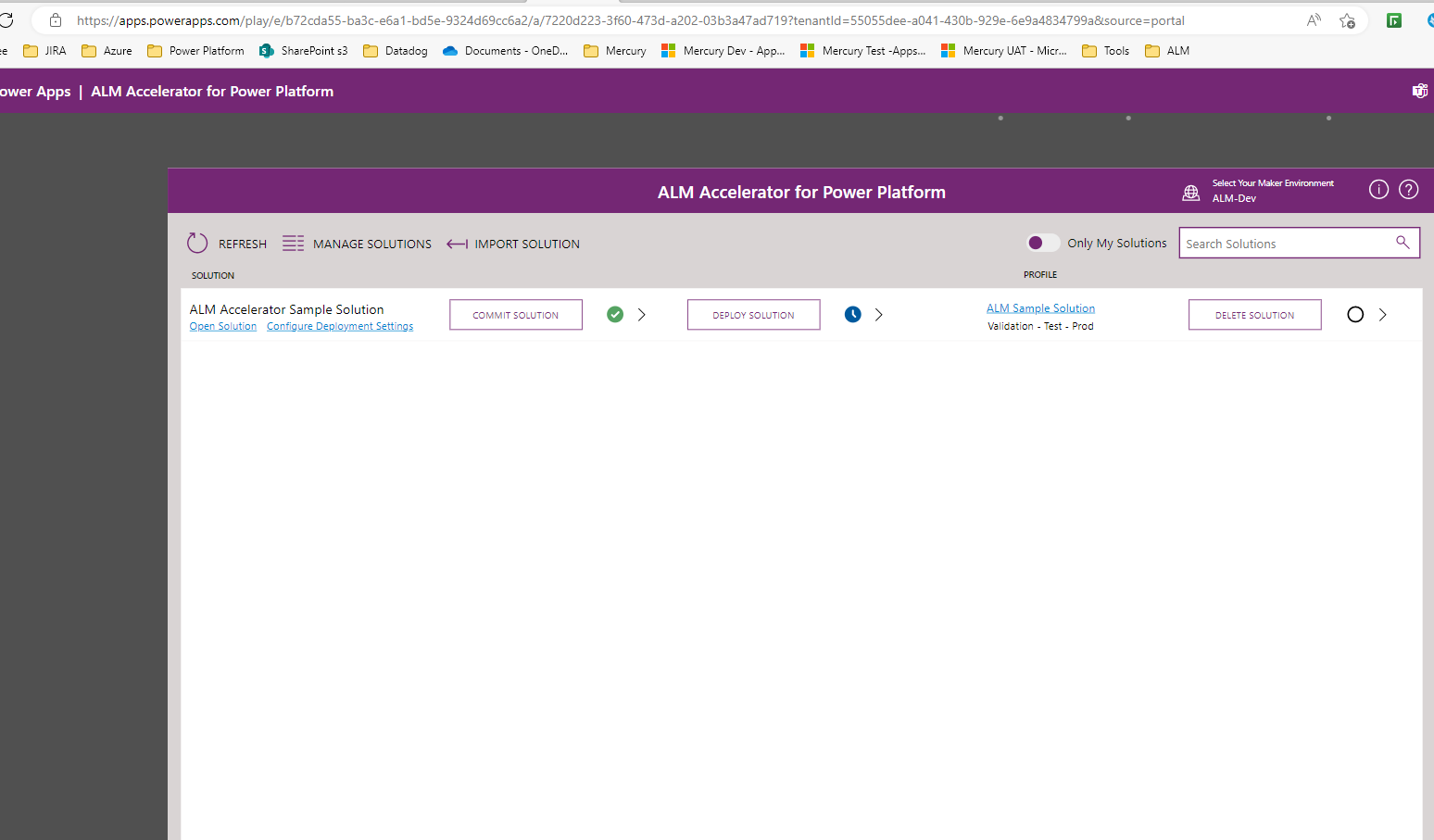This screenshot has height=840, width=1434.
Task: Expand the chevron next to the delete status circle
Action: (1382, 314)
